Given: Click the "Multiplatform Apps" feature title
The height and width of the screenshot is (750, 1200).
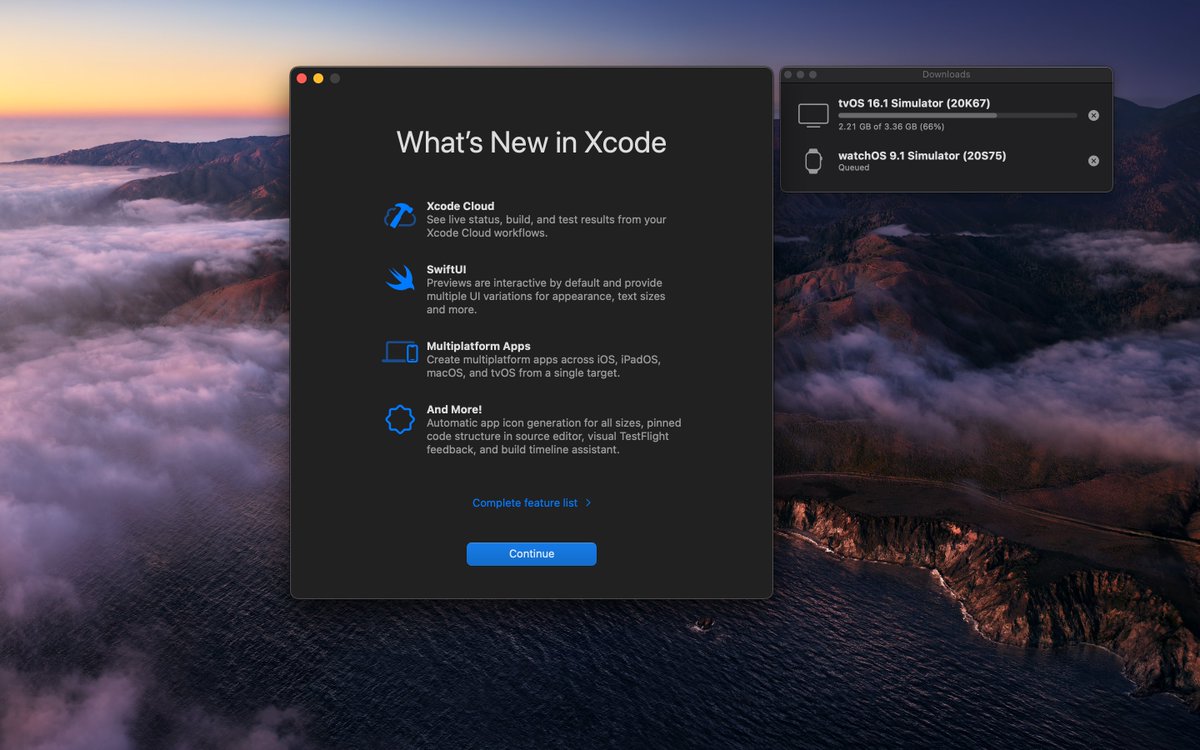Looking at the screenshot, I should (478, 346).
